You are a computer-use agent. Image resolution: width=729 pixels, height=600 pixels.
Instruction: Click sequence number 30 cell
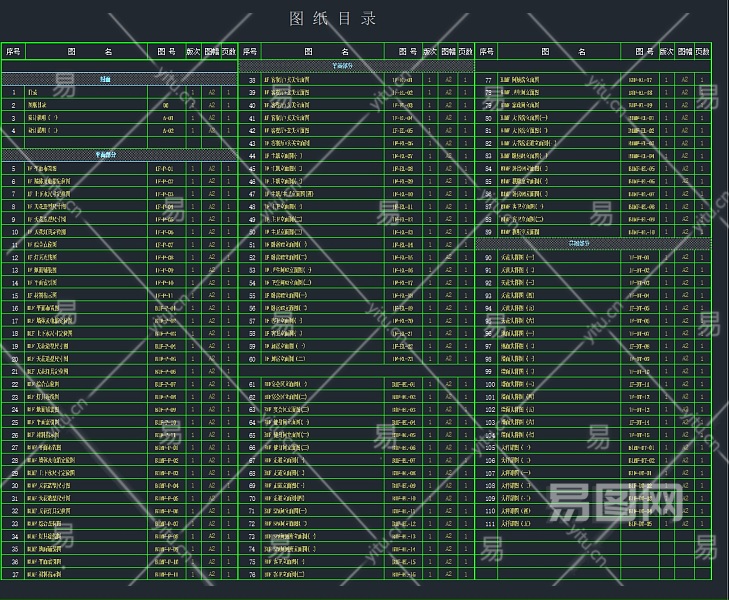coord(14,486)
